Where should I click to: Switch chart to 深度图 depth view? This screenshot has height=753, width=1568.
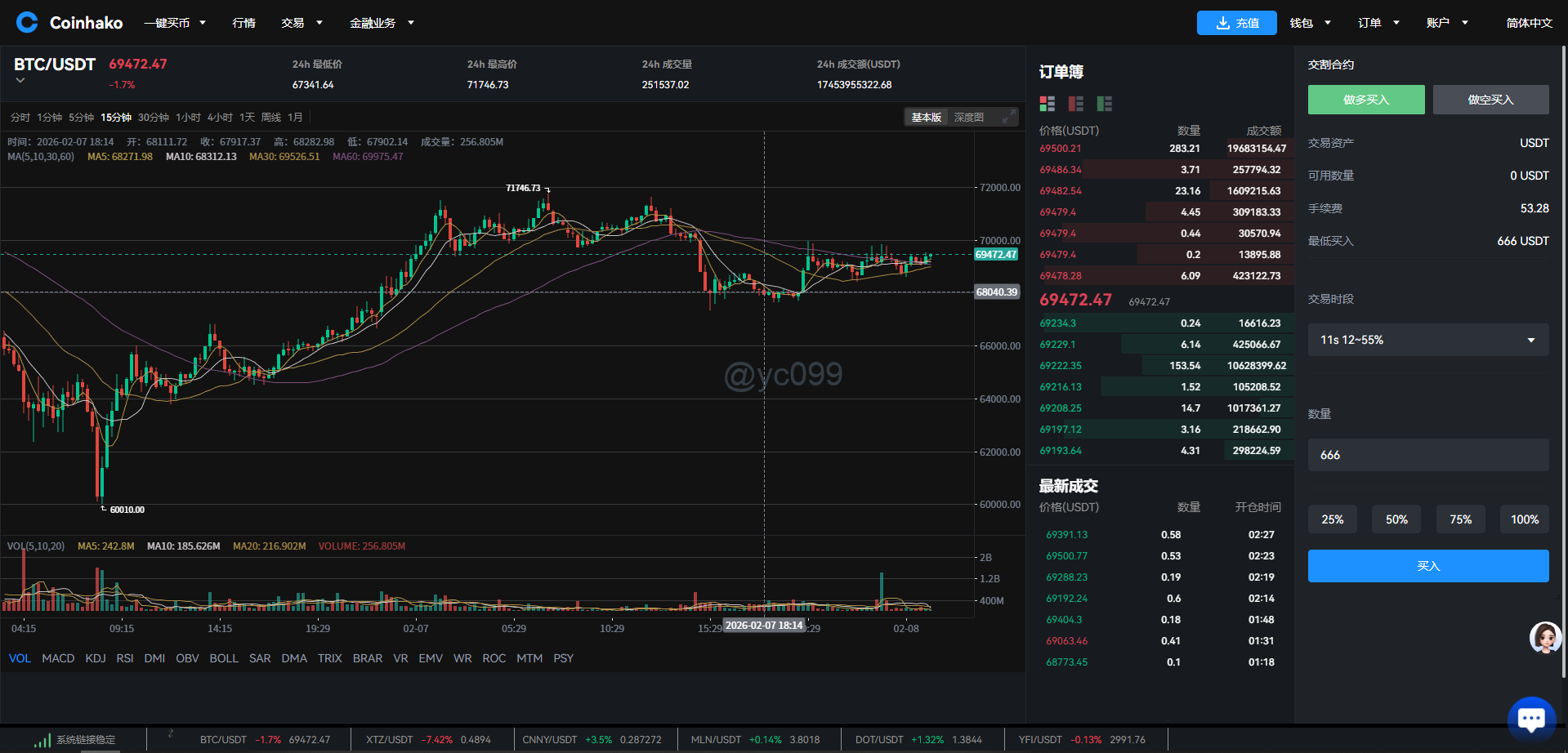968,118
